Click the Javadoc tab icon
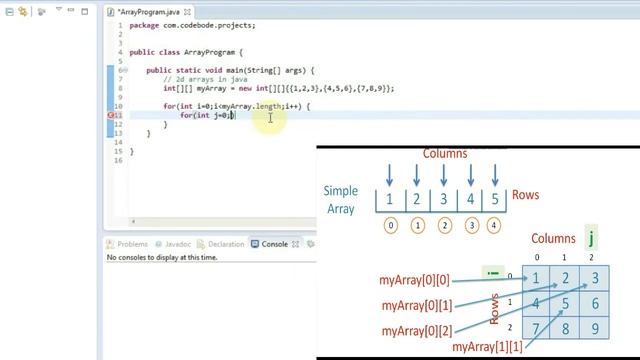Image resolution: width=640 pixels, height=360 pixels. (x=158, y=244)
